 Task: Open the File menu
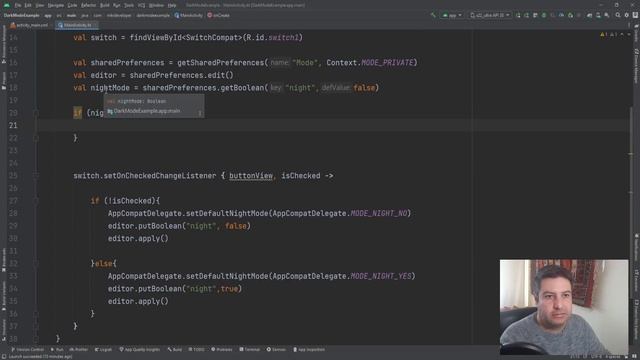tap(18, 5)
